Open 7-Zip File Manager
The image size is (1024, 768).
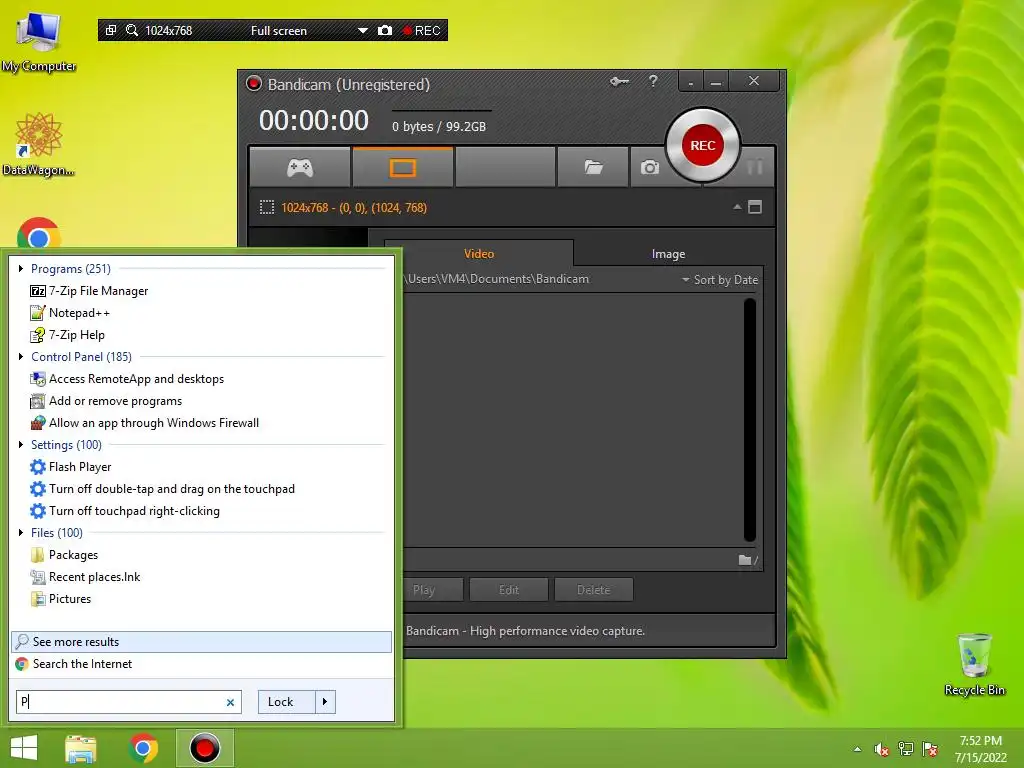tap(89, 291)
